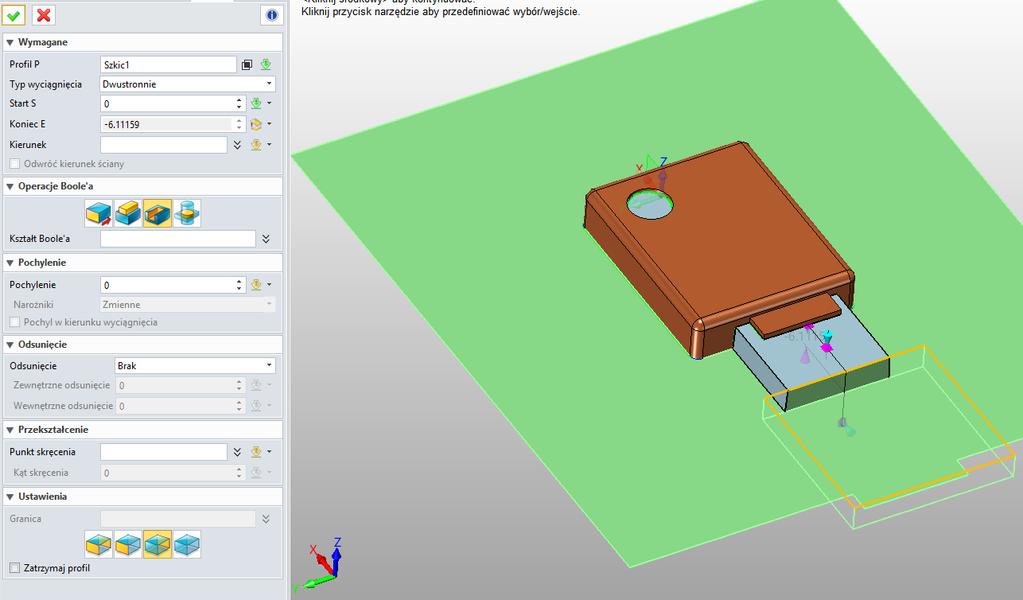The width and height of the screenshot is (1023, 600).
Task: Adjust the Start S spinner arrows
Action: (239, 104)
